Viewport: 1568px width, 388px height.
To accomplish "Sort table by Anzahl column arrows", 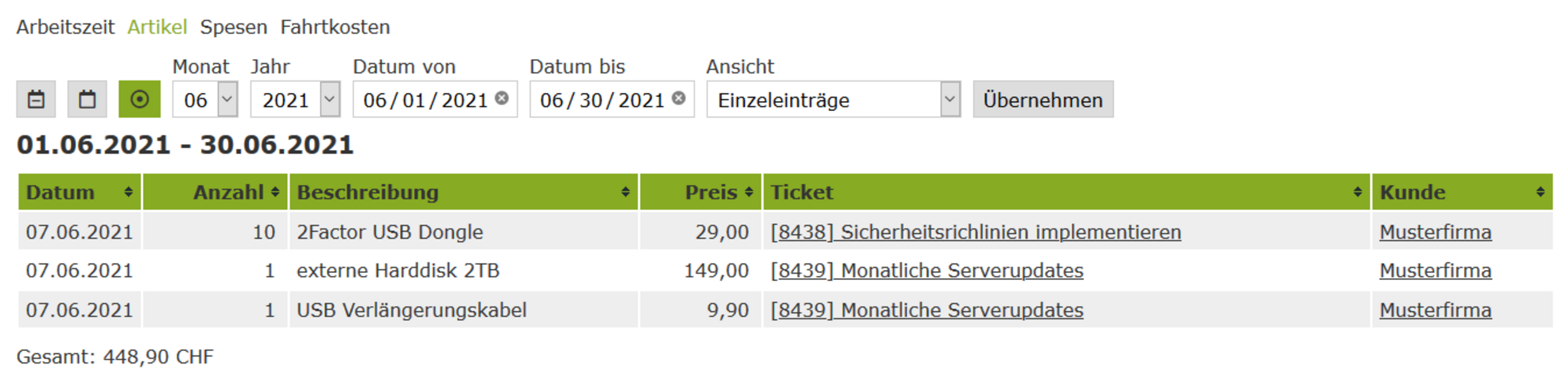I will [275, 192].
